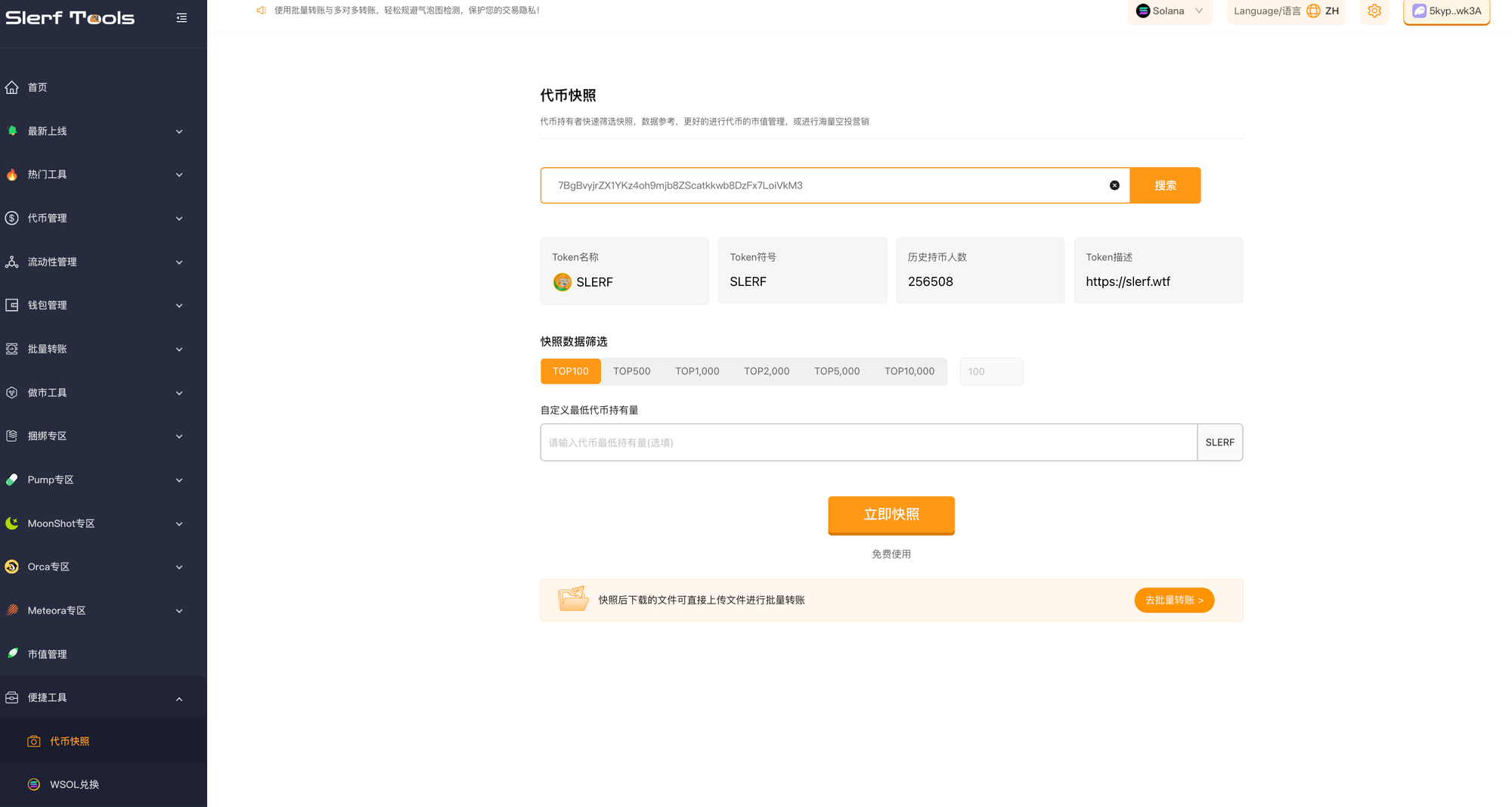Expand the 代币管理 menu chevron
This screenshot has height=807, width=1512.
[x=179, y=219]
